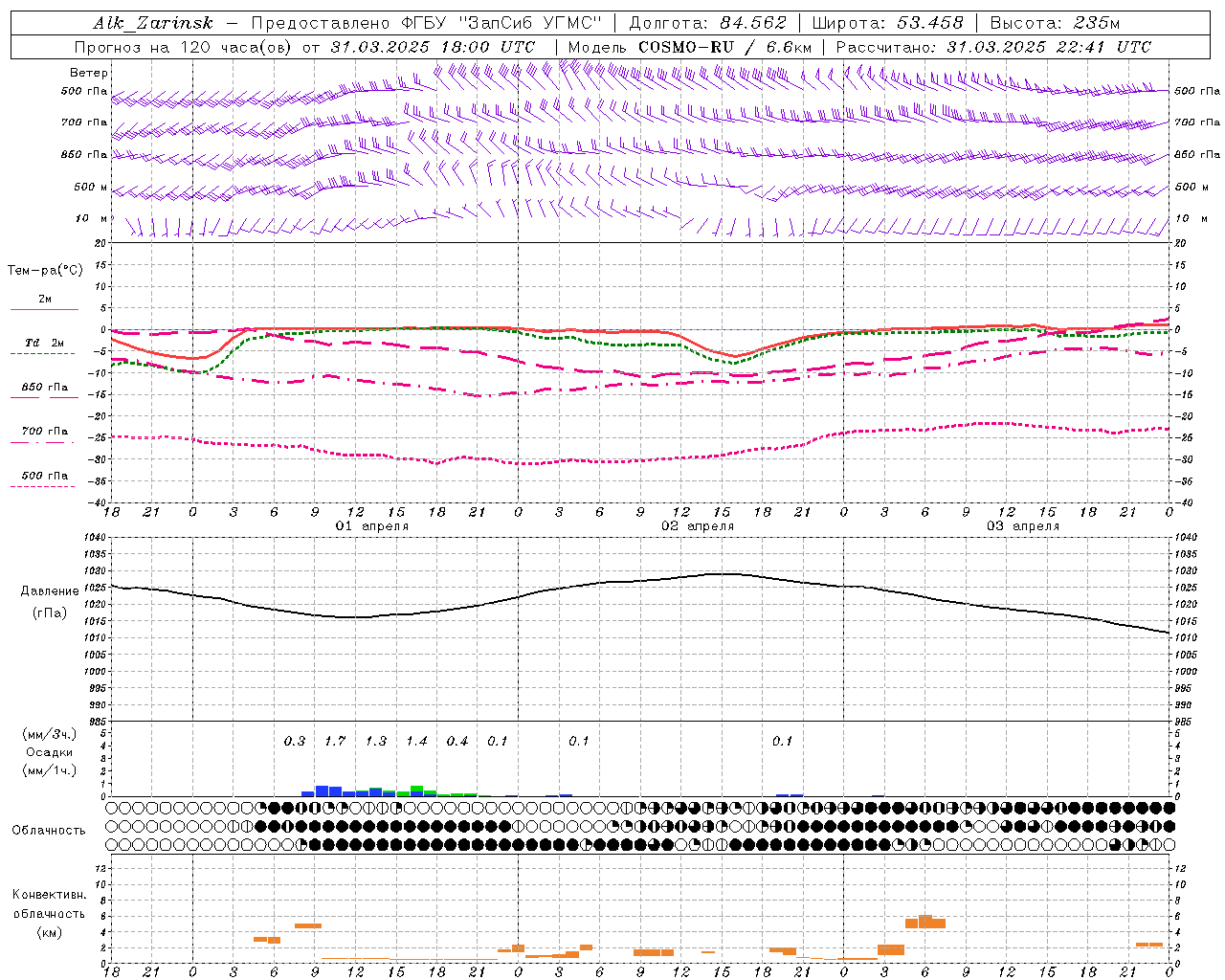Click the 1.4 precipitation amount

click(416, 741)
